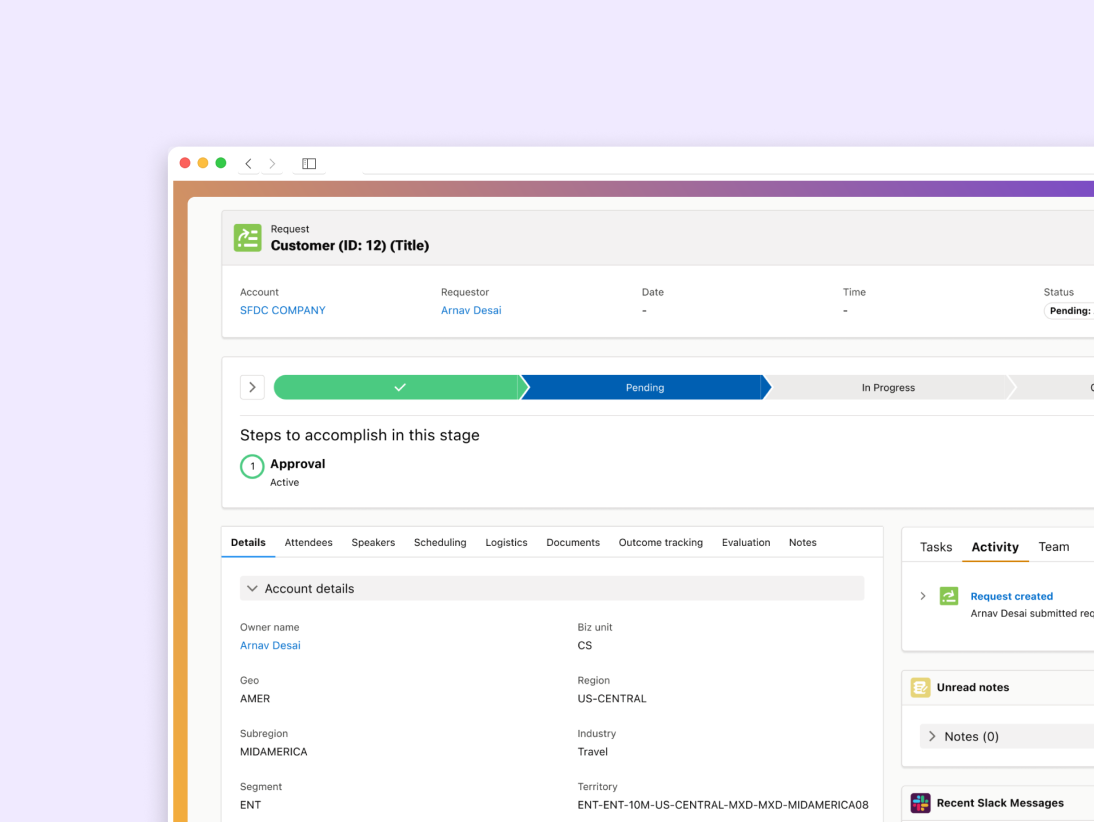This screenshot has width=1094, height=822.
Task: Click the US-CENTRAL region value
Action: (x=612, y=698)
